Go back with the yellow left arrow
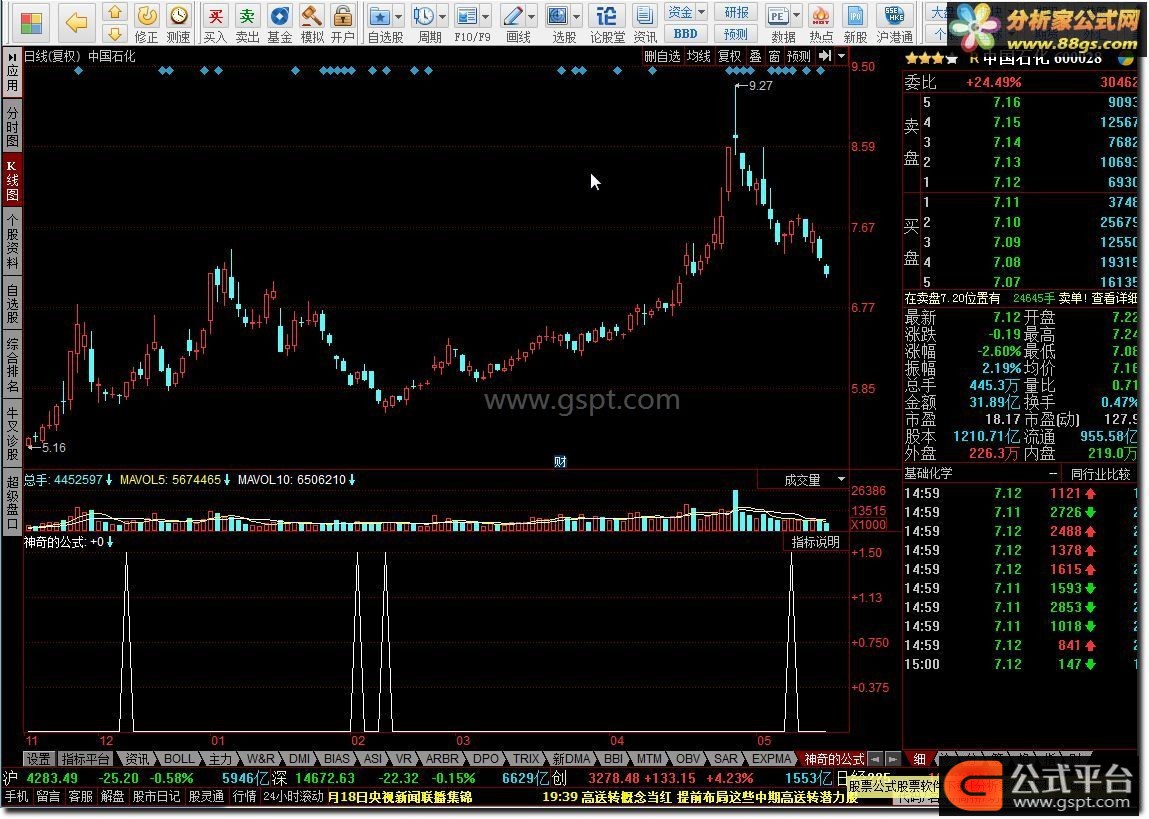Viewport: 1149px width, 819px height. click(76, 22)
